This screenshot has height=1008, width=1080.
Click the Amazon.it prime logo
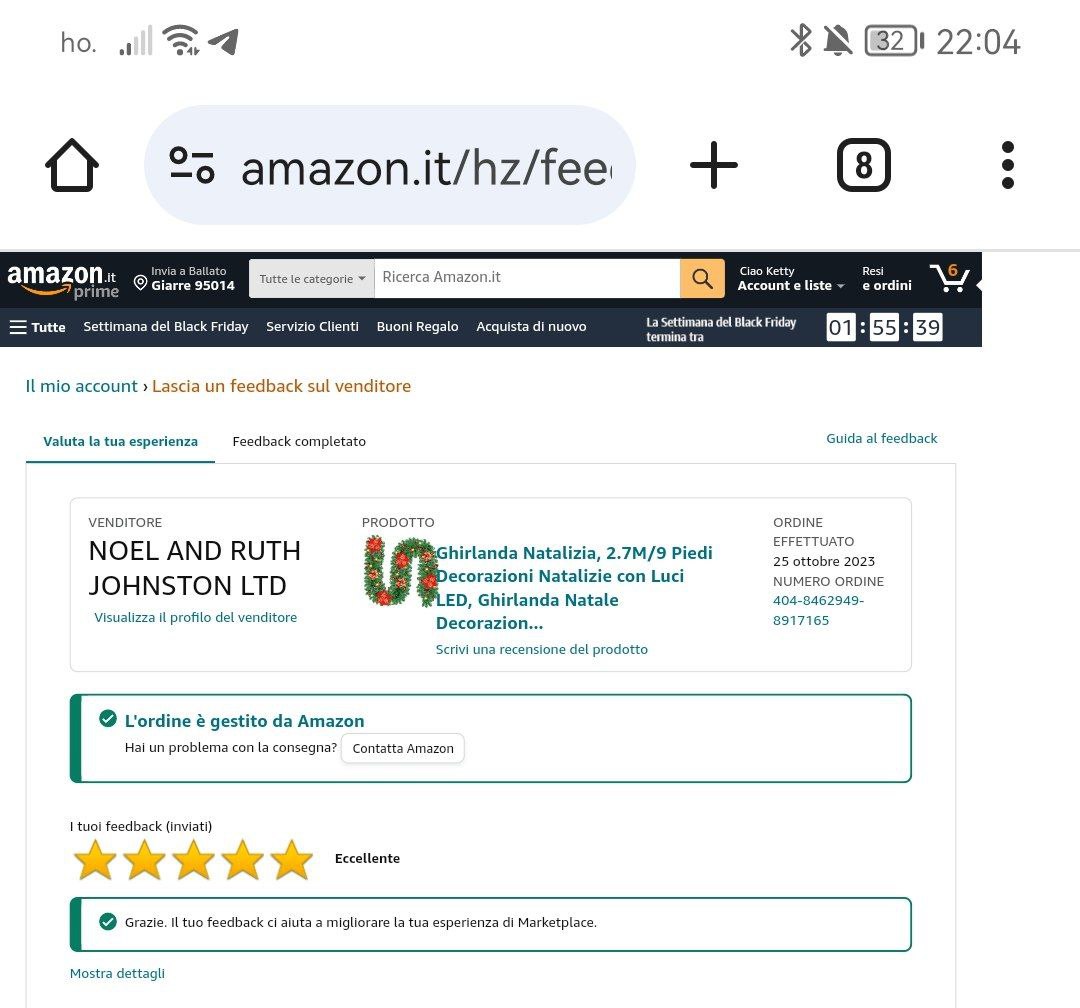point(63,281)
